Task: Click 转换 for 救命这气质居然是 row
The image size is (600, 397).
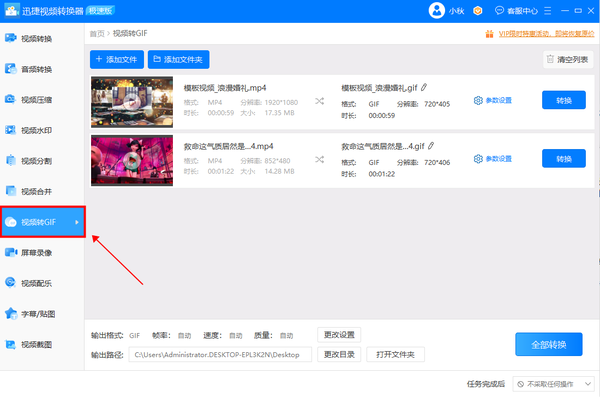Action: click(x=564, y=158)
